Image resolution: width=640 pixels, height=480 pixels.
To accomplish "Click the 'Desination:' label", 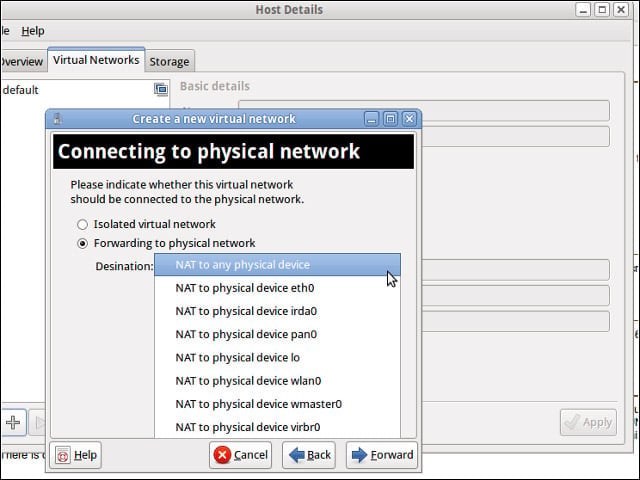I will [124, 267].
